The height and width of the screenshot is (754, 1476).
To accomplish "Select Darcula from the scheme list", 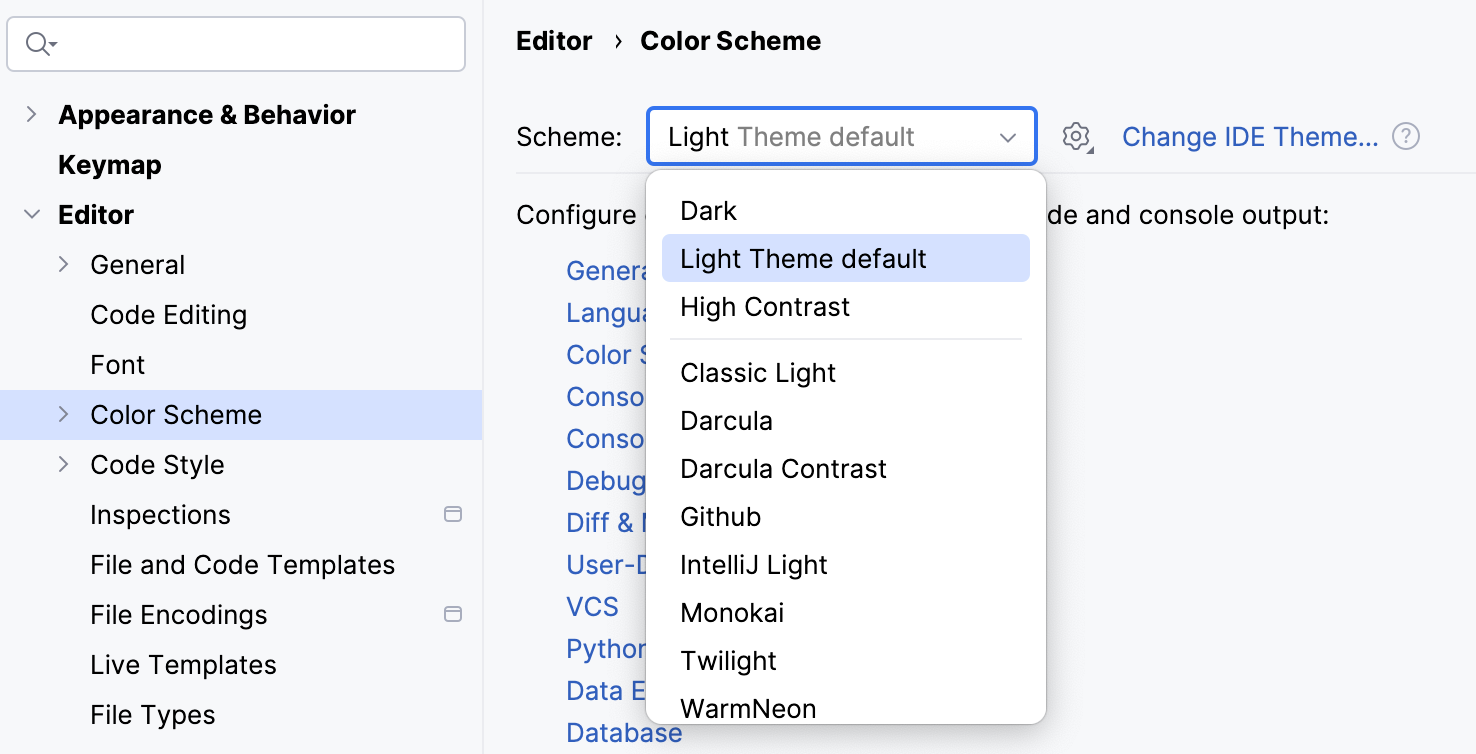I will tap(726, 420).
